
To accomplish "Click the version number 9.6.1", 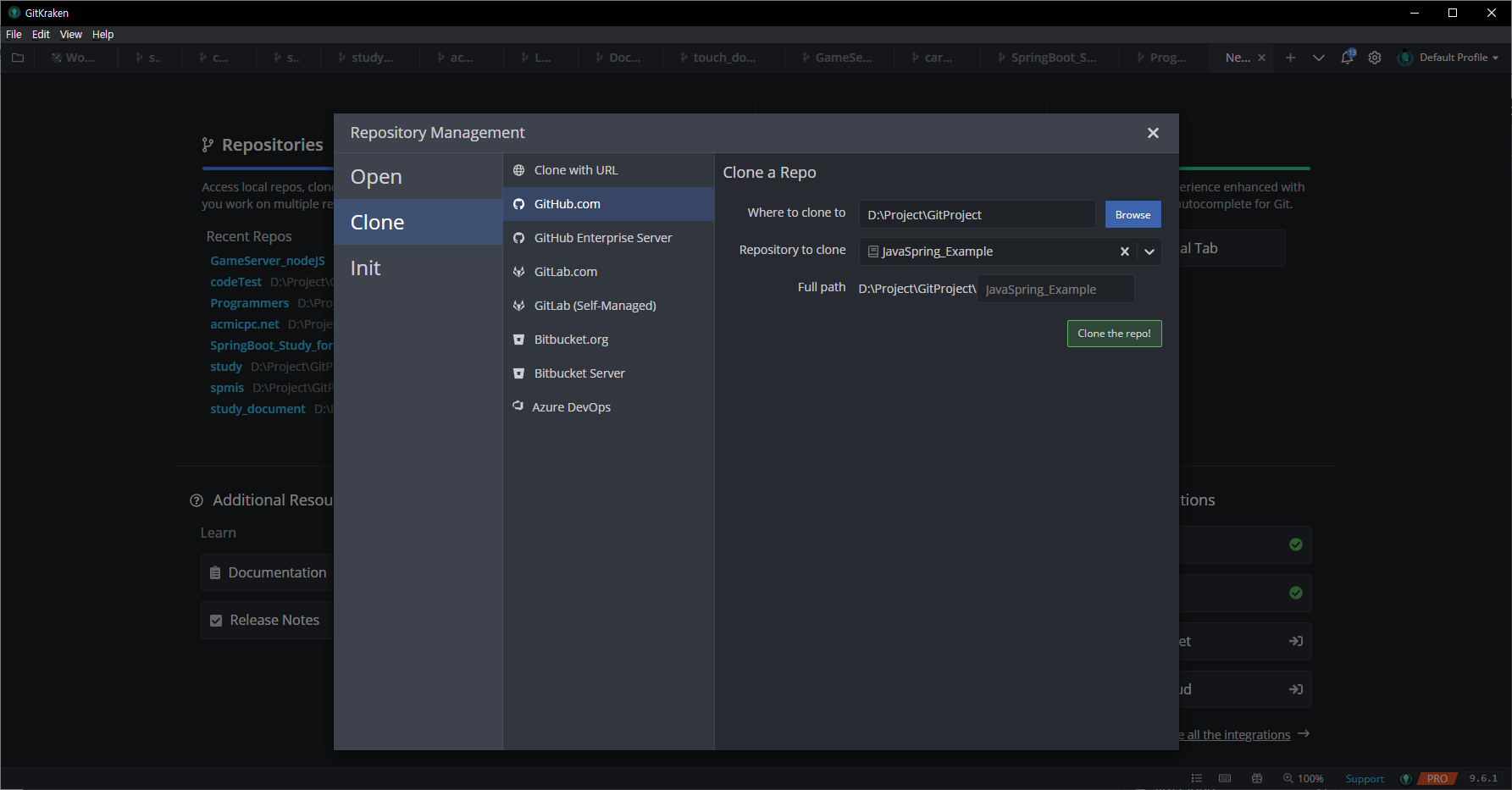I will [1483, 778].
